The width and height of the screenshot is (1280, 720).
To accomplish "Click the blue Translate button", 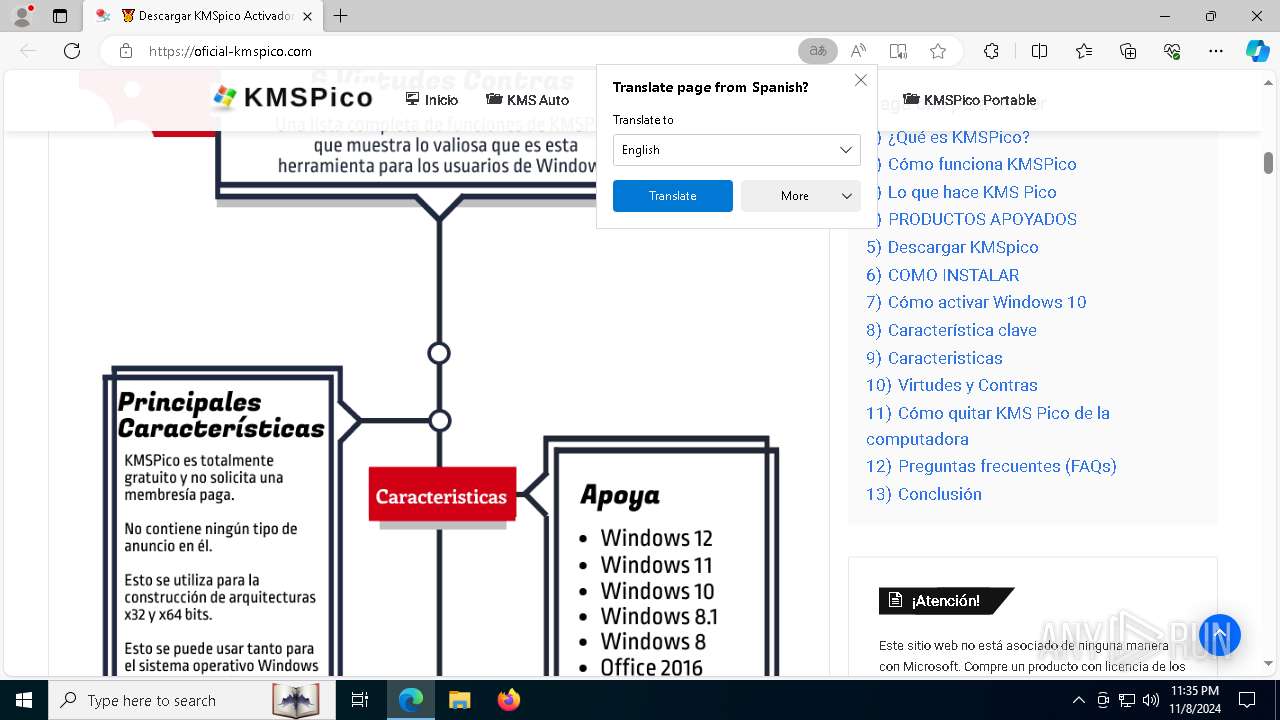I will point(673,196).
